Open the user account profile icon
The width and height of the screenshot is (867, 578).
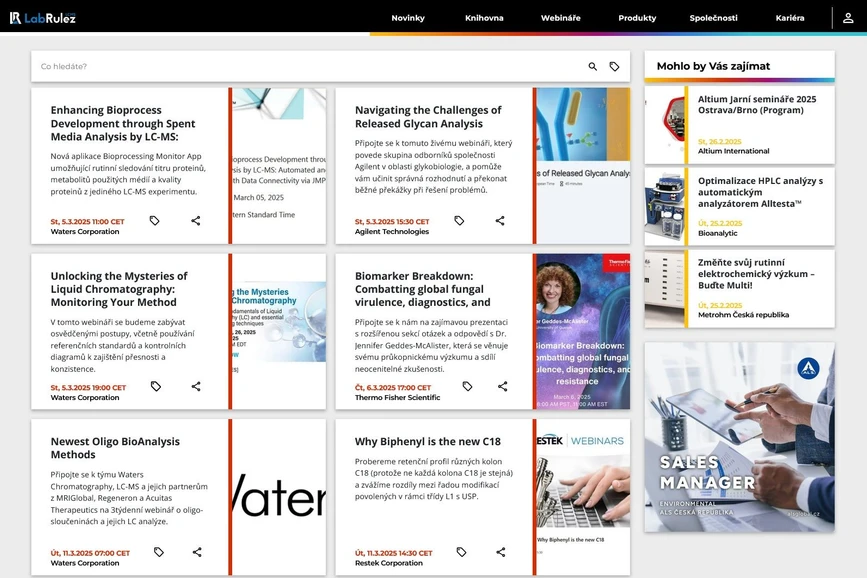[848, 18]
